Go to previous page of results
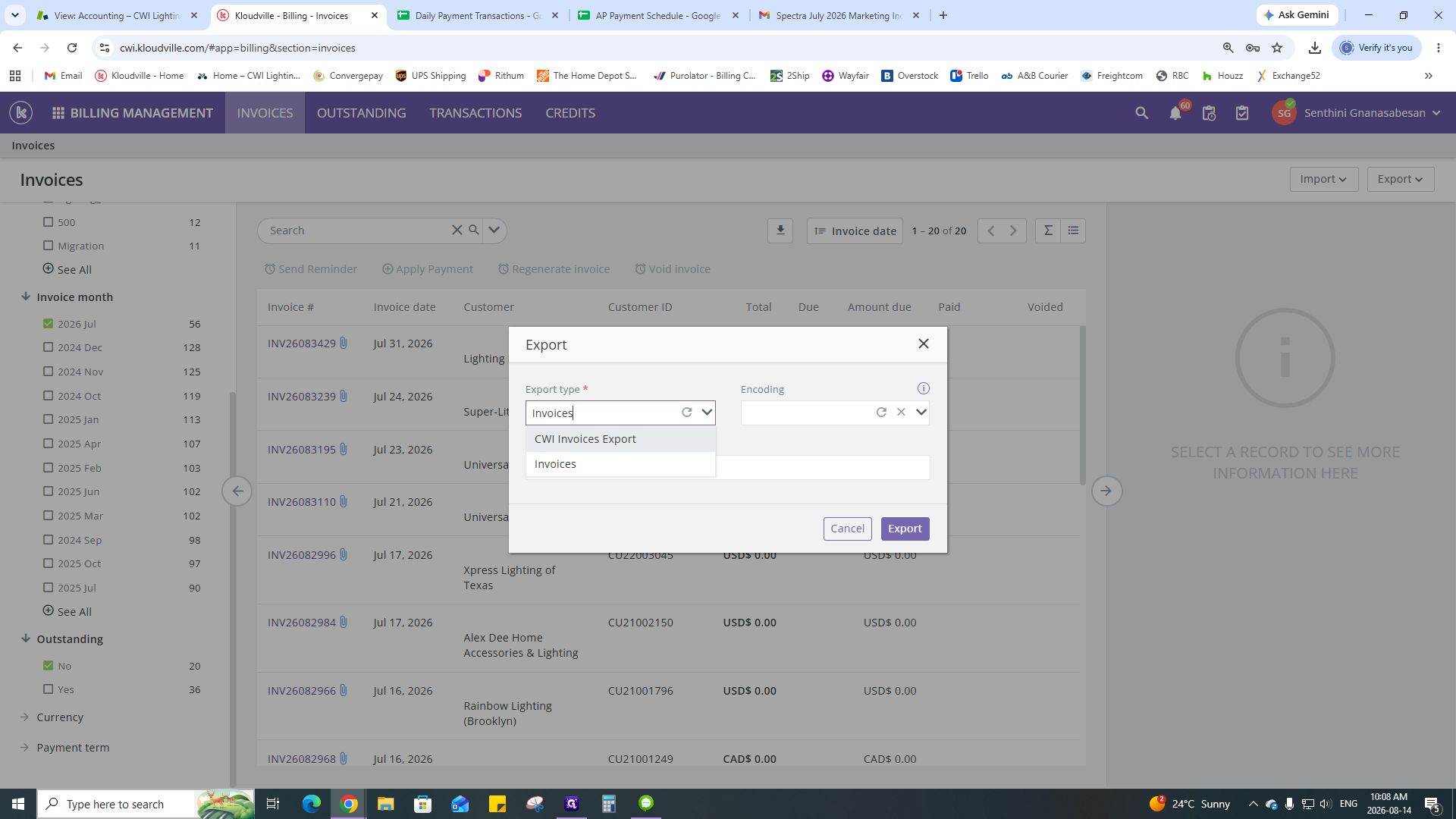Screen dimensions: 1456x819 (990, 231)
